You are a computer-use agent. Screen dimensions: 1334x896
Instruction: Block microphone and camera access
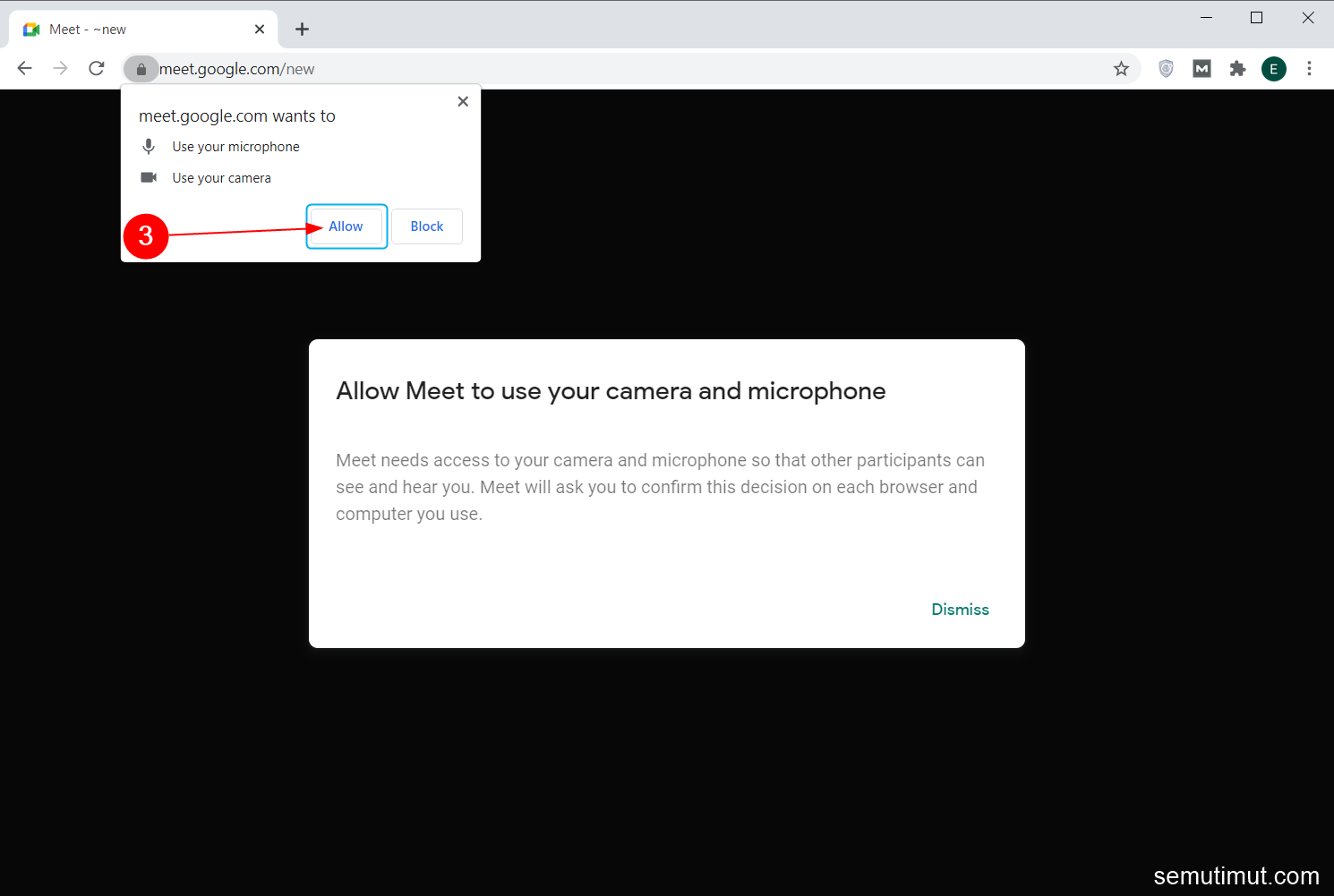(x=427, y=226)
